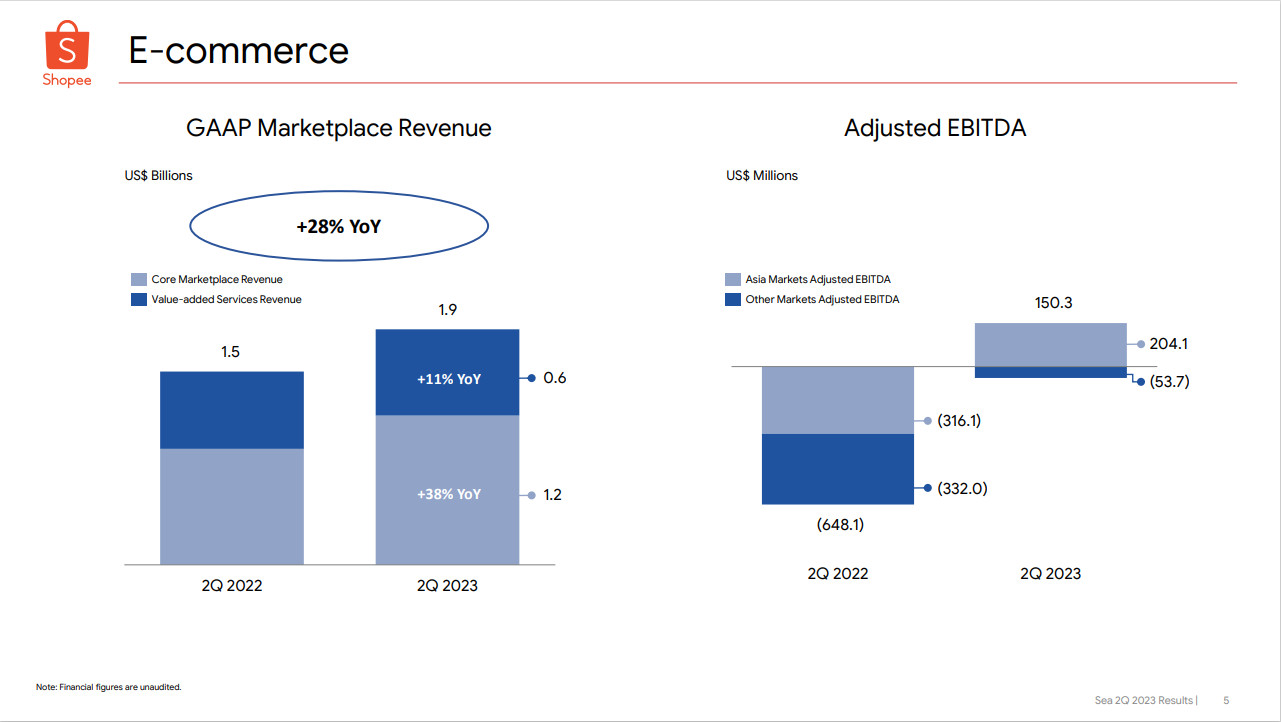Click the '2Q 2023' label under EBITDA chart
The width and height of the screenshot is (1281, 722).
1050,573
